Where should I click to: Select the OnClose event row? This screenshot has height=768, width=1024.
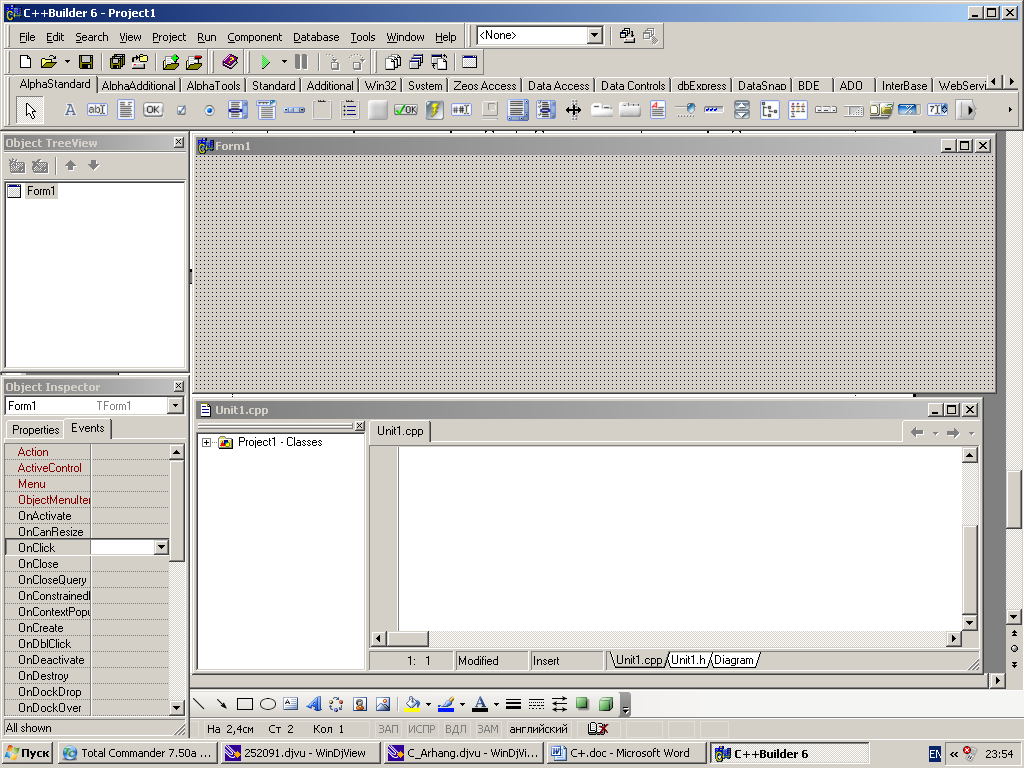[x=87, y=564]
